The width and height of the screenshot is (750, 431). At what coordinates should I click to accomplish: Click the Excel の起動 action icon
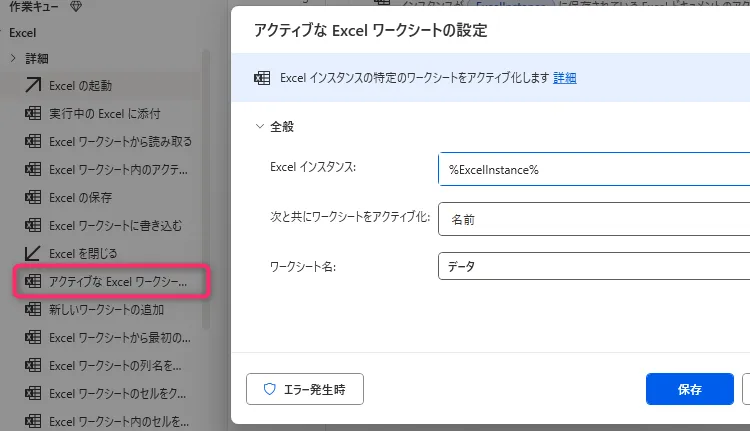32,85
